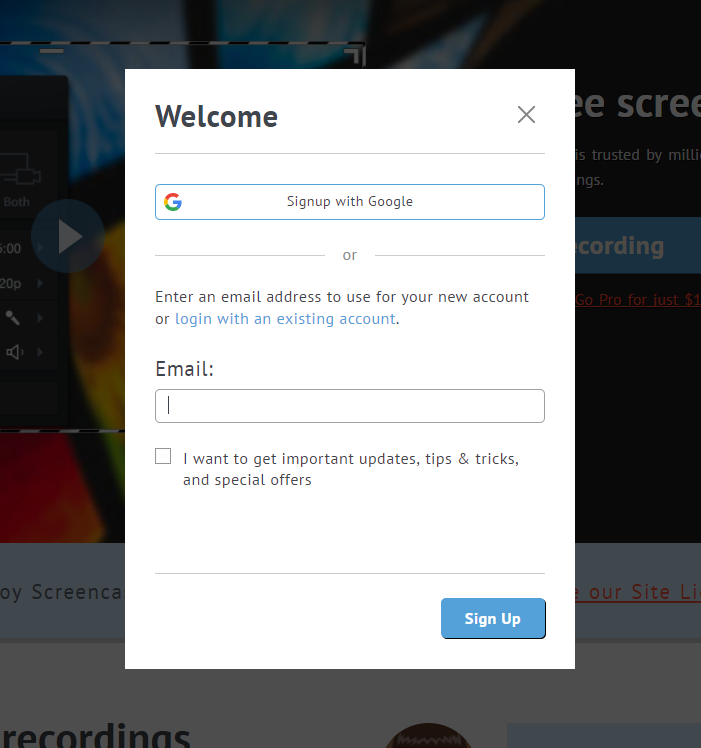Play the video with the round play button
The image size is (701, 748).
click(68, 237)
